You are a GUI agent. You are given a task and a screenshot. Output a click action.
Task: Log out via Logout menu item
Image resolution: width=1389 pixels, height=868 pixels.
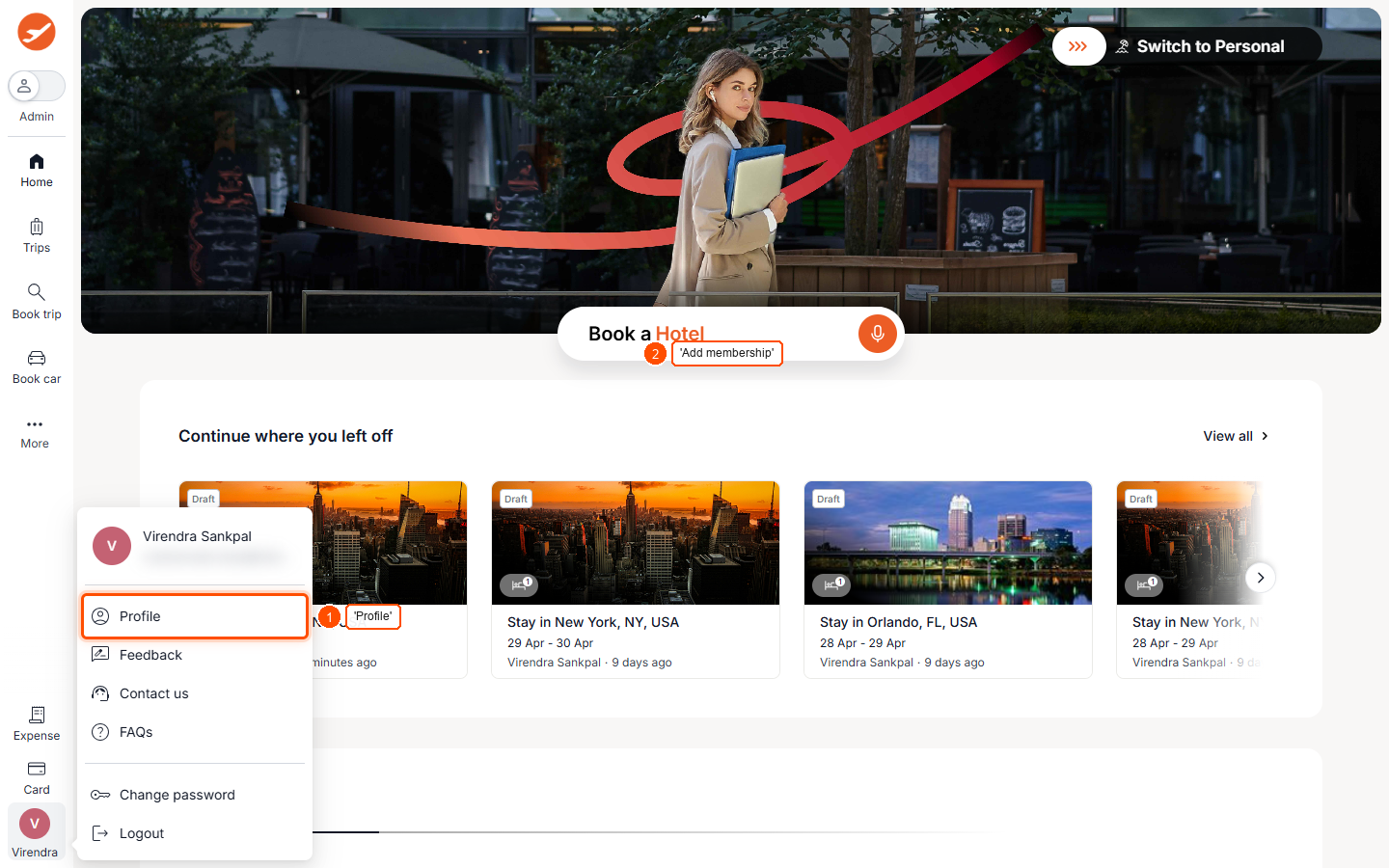(195, 833)
